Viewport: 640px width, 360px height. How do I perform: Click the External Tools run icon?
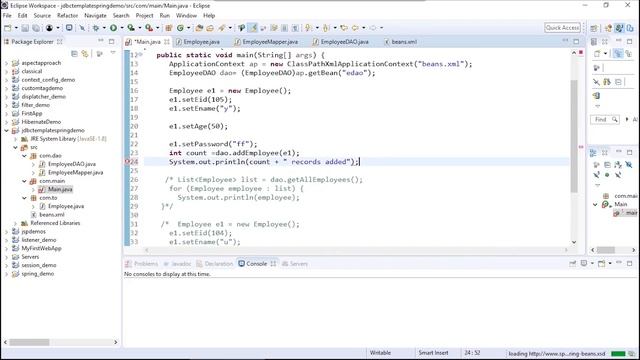149,28
